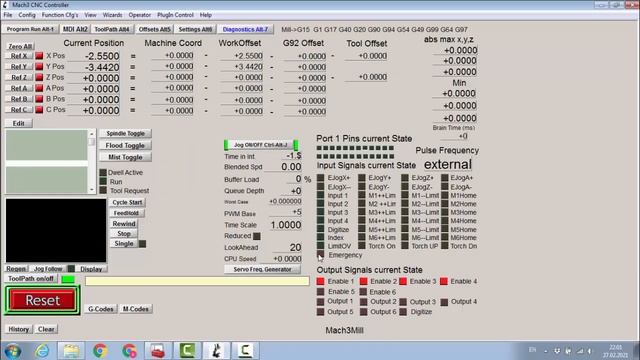The width and height of the screenshot is (640, 360).
Task: Click the black toolpath display area
Action: 56,231
